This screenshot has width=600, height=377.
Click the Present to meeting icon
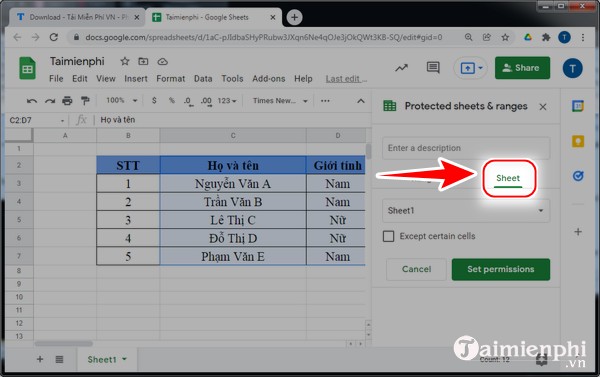[x=467, y=68]
